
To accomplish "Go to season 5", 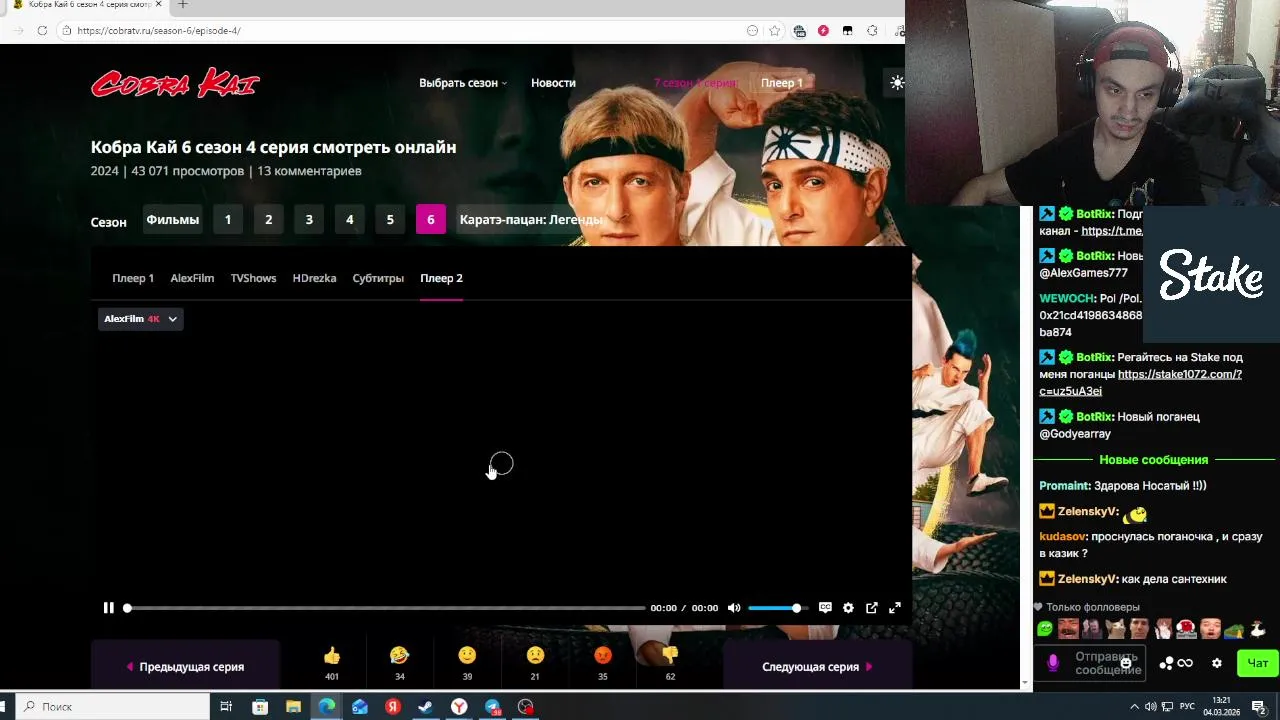I will point(390,220).
